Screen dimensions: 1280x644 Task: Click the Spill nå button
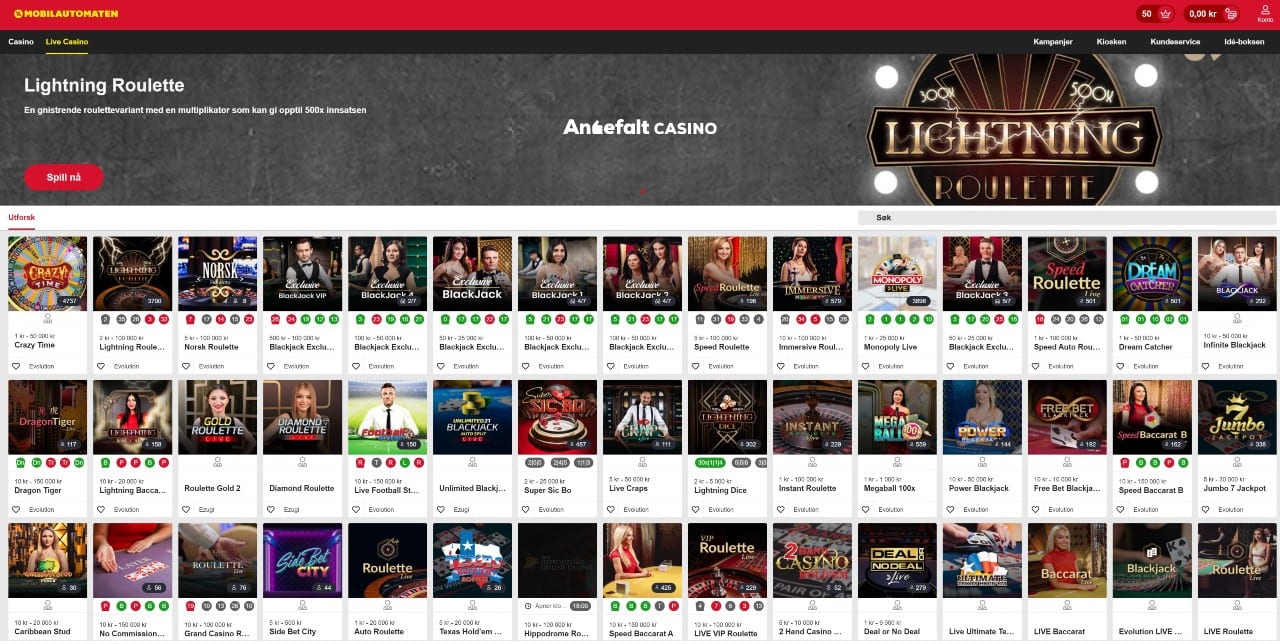tap(64, 177)
